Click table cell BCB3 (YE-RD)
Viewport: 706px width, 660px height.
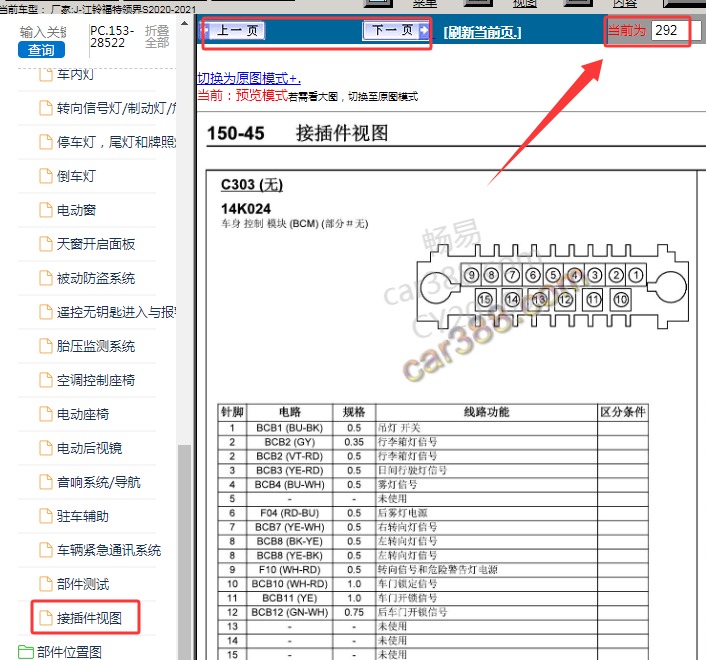tap(290, 470)
